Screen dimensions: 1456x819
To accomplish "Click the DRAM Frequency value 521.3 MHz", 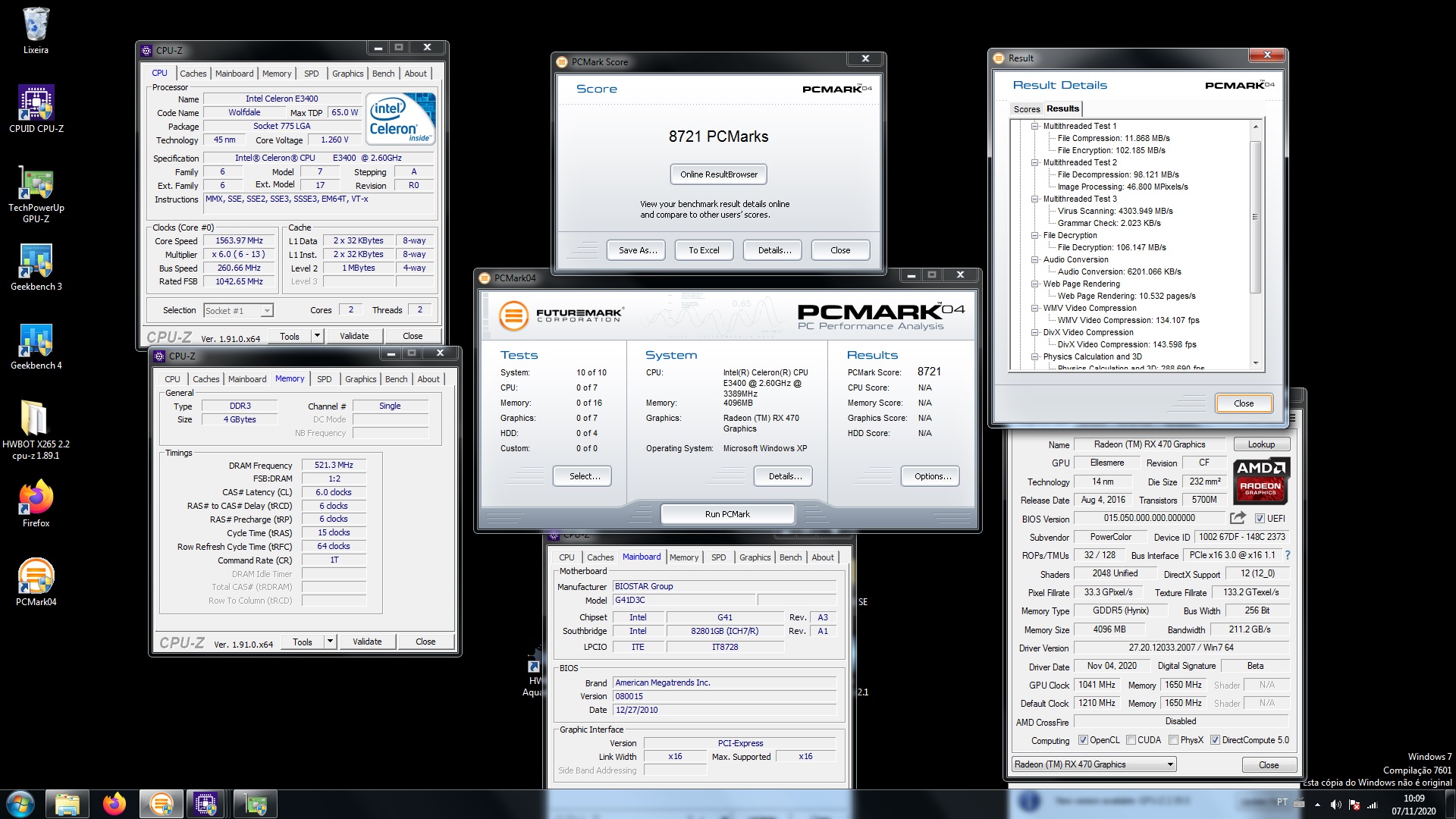I will click(334, 466).
